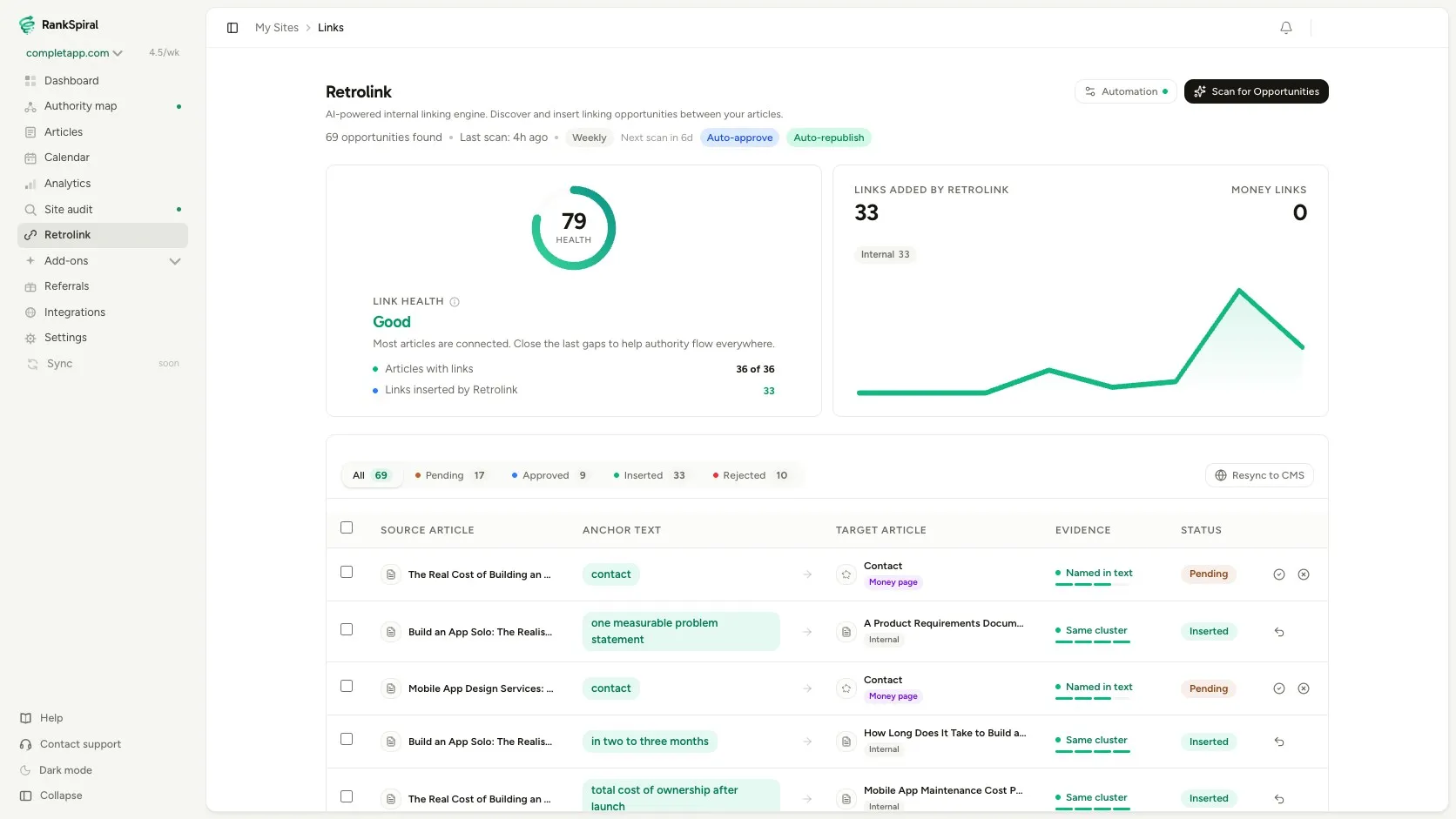Click Resync to CMS
Screen dimensions: 1456x819
[x=1259, y=475]
